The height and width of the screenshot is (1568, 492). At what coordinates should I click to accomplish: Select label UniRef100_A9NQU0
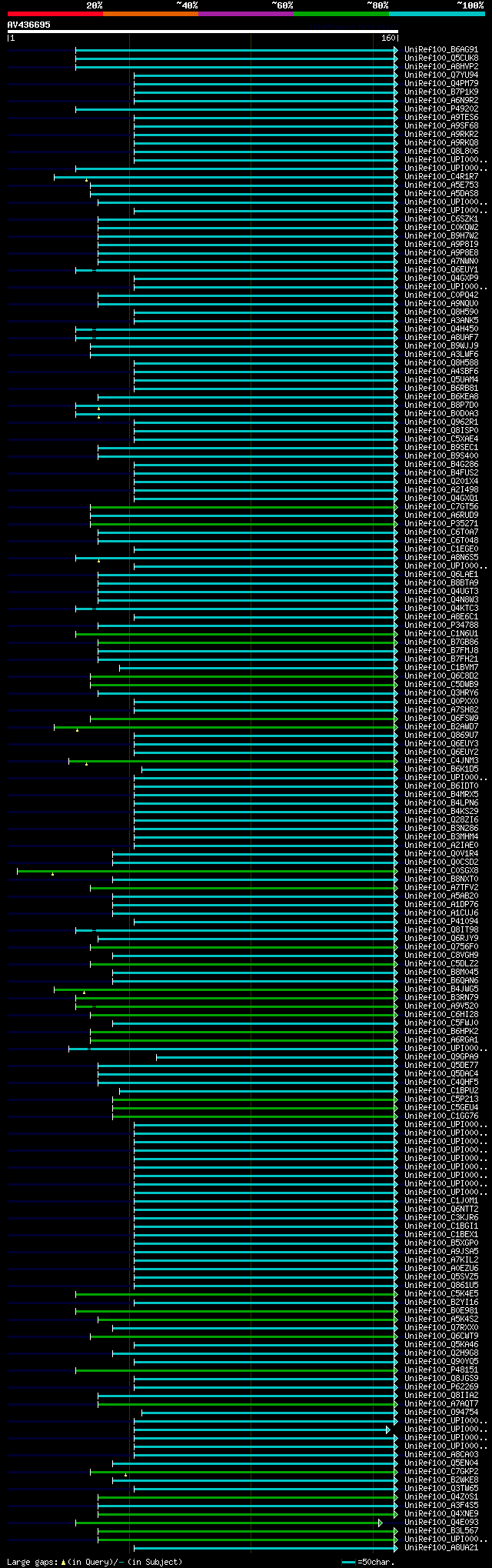pyautogui.click(x=441, y=304)
